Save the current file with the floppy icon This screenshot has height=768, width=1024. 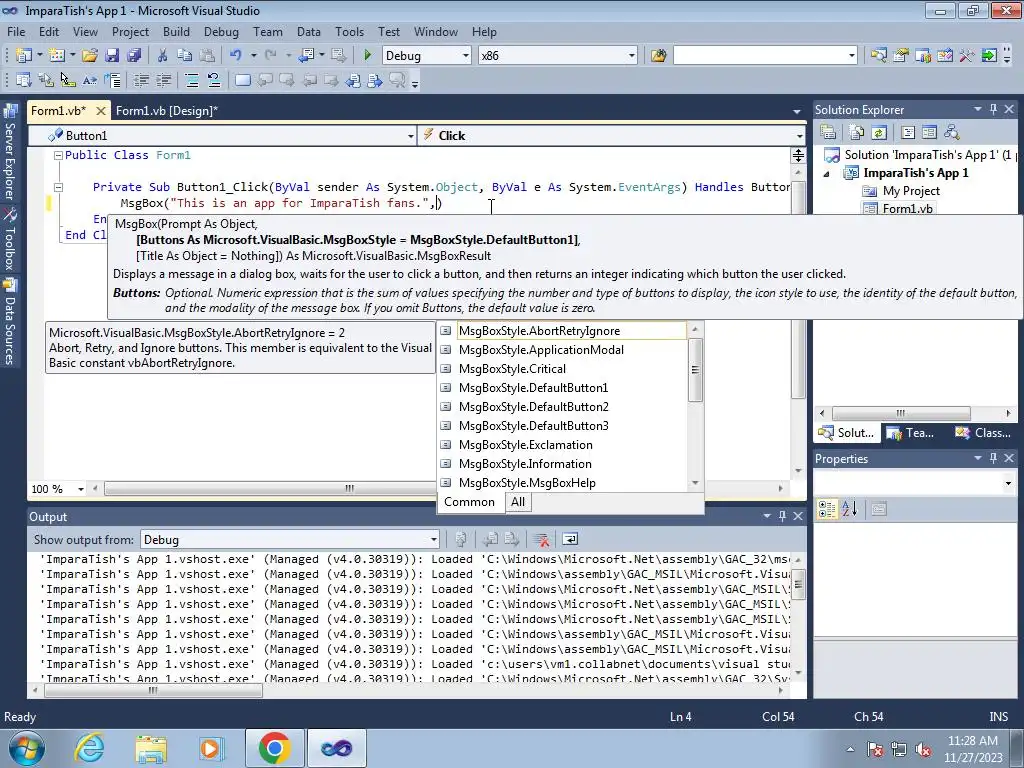(112, 56)
